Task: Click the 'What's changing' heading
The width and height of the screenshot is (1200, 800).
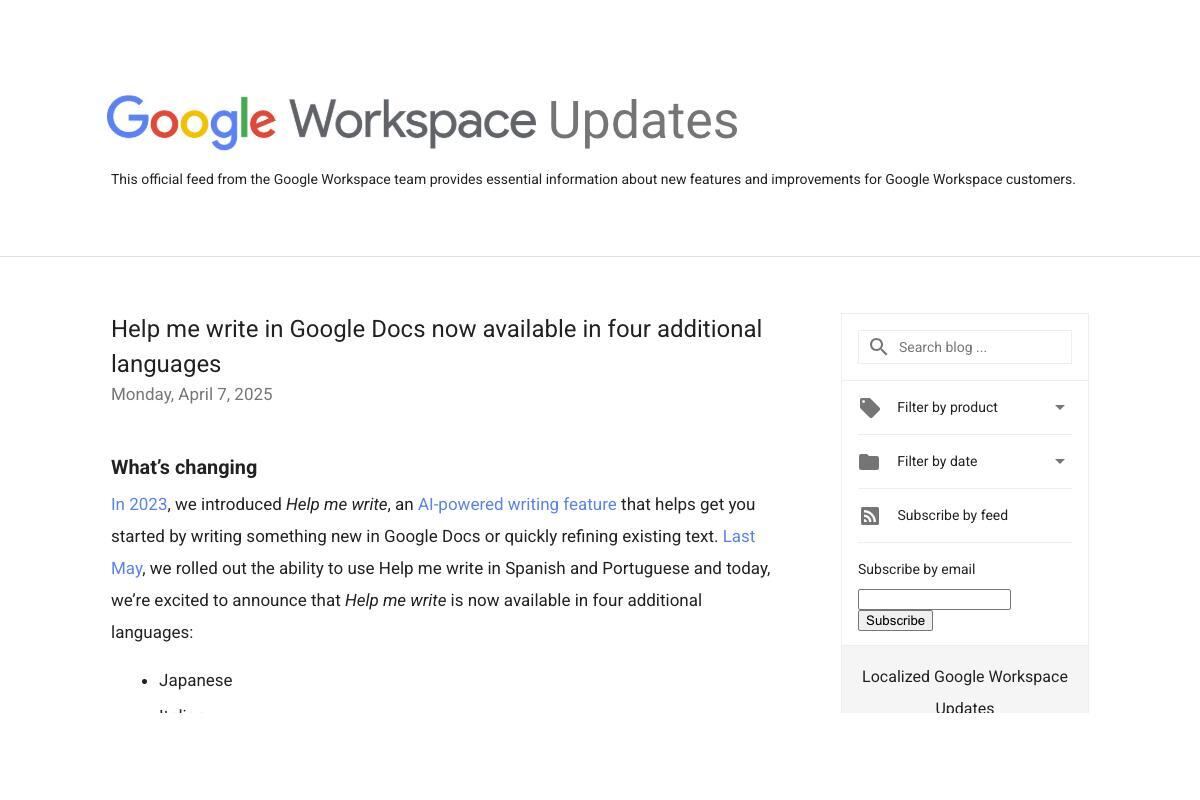Action: coord(184,467)
